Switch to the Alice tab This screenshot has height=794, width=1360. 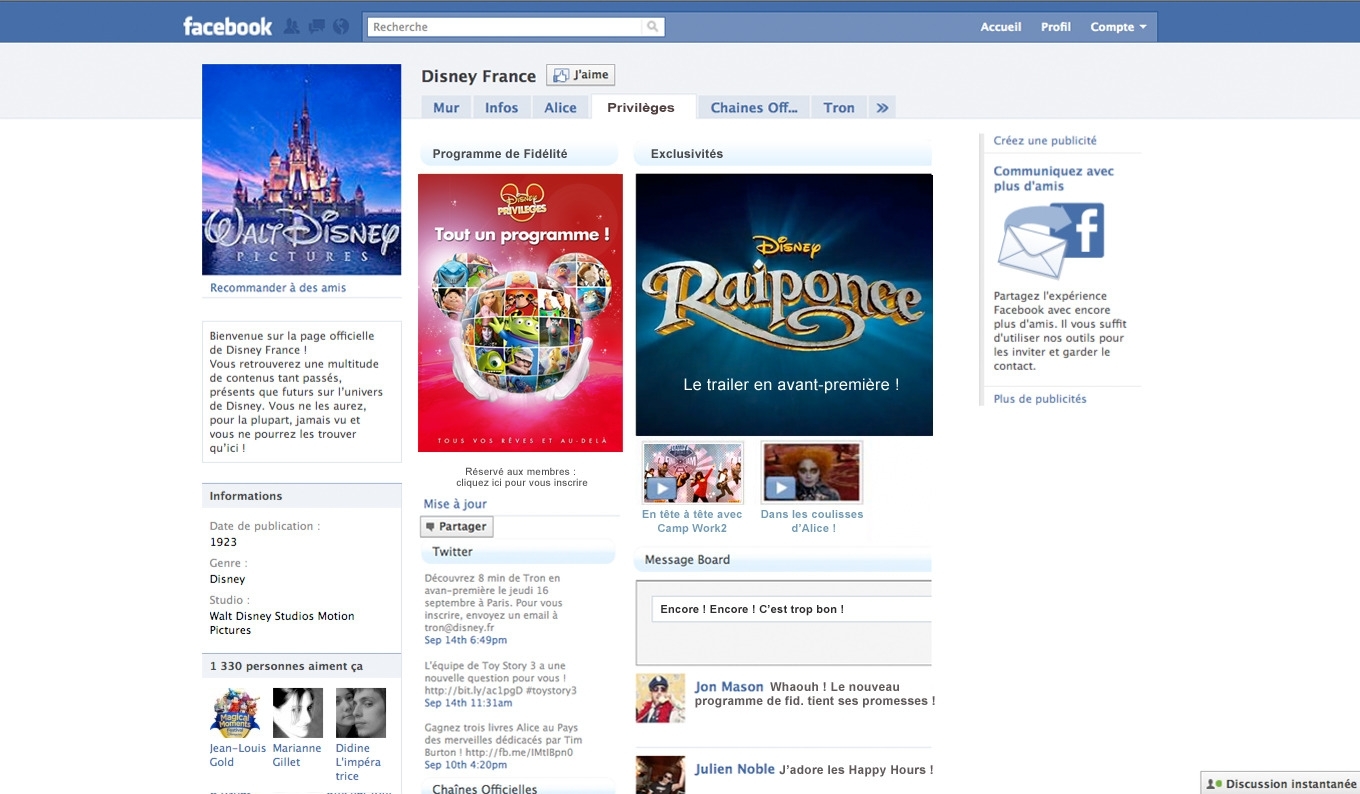point(560,108)
